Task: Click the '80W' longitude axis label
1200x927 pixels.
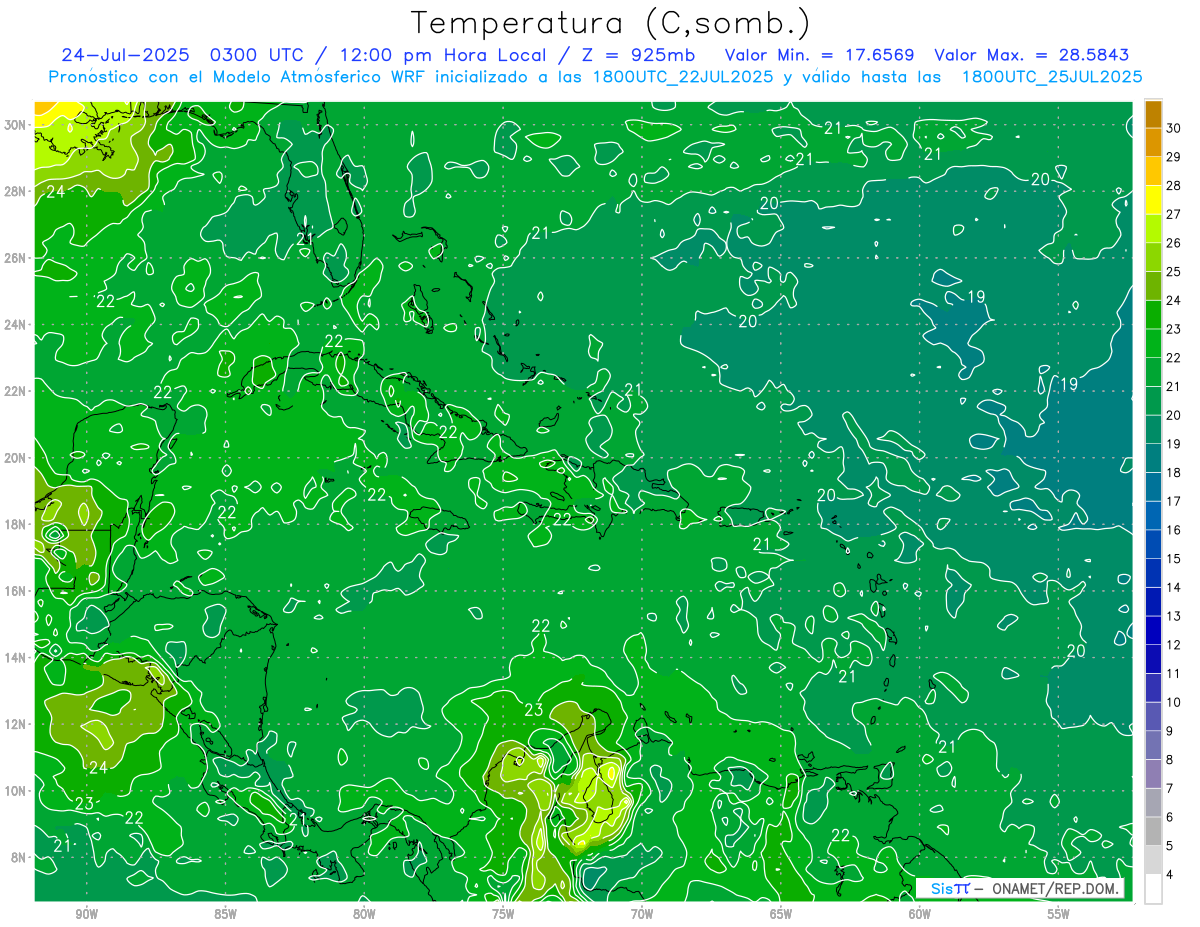Action: pyautogui.click(x=364, y=914)
